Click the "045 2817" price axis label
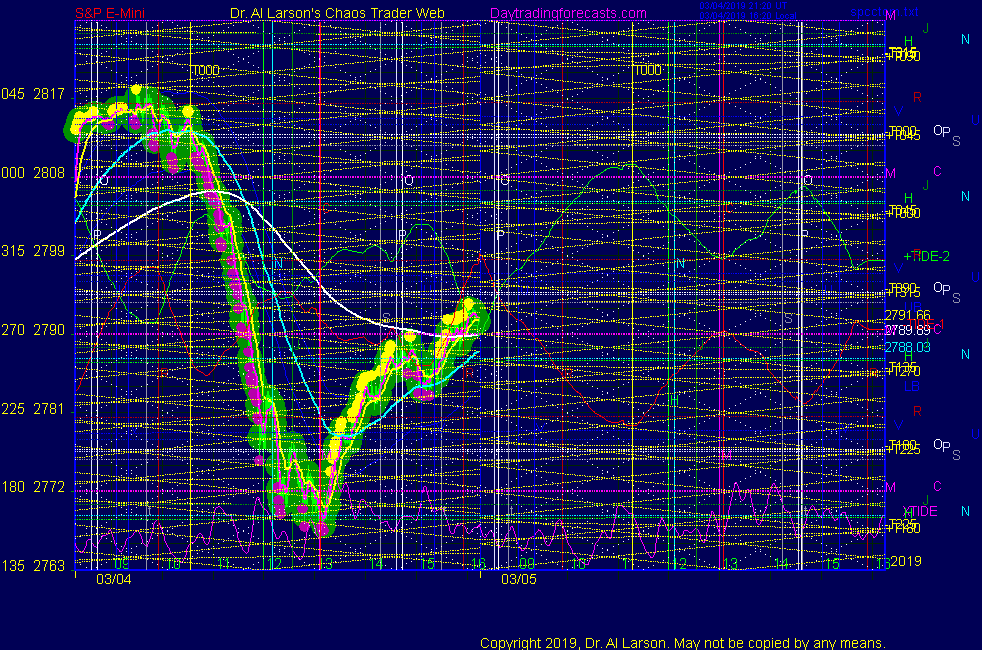 pyautogui.click(x=33, y=94)
